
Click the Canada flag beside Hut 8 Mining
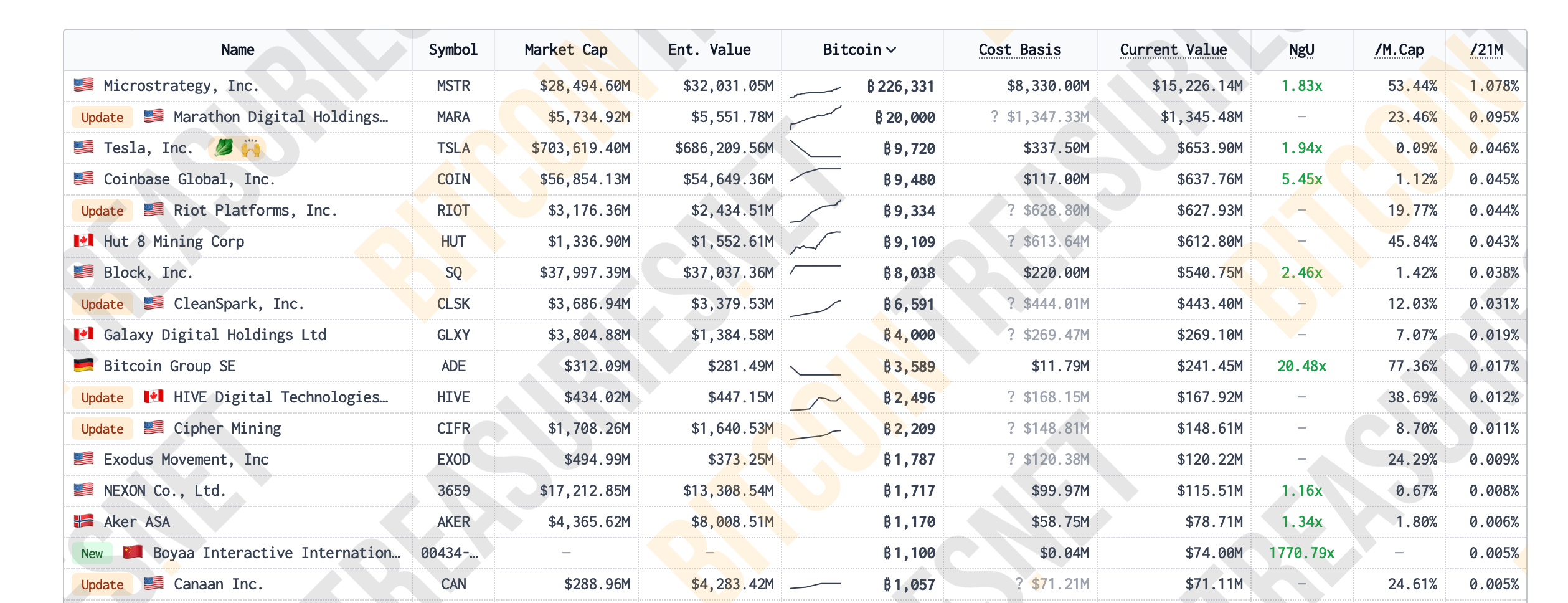83,240
